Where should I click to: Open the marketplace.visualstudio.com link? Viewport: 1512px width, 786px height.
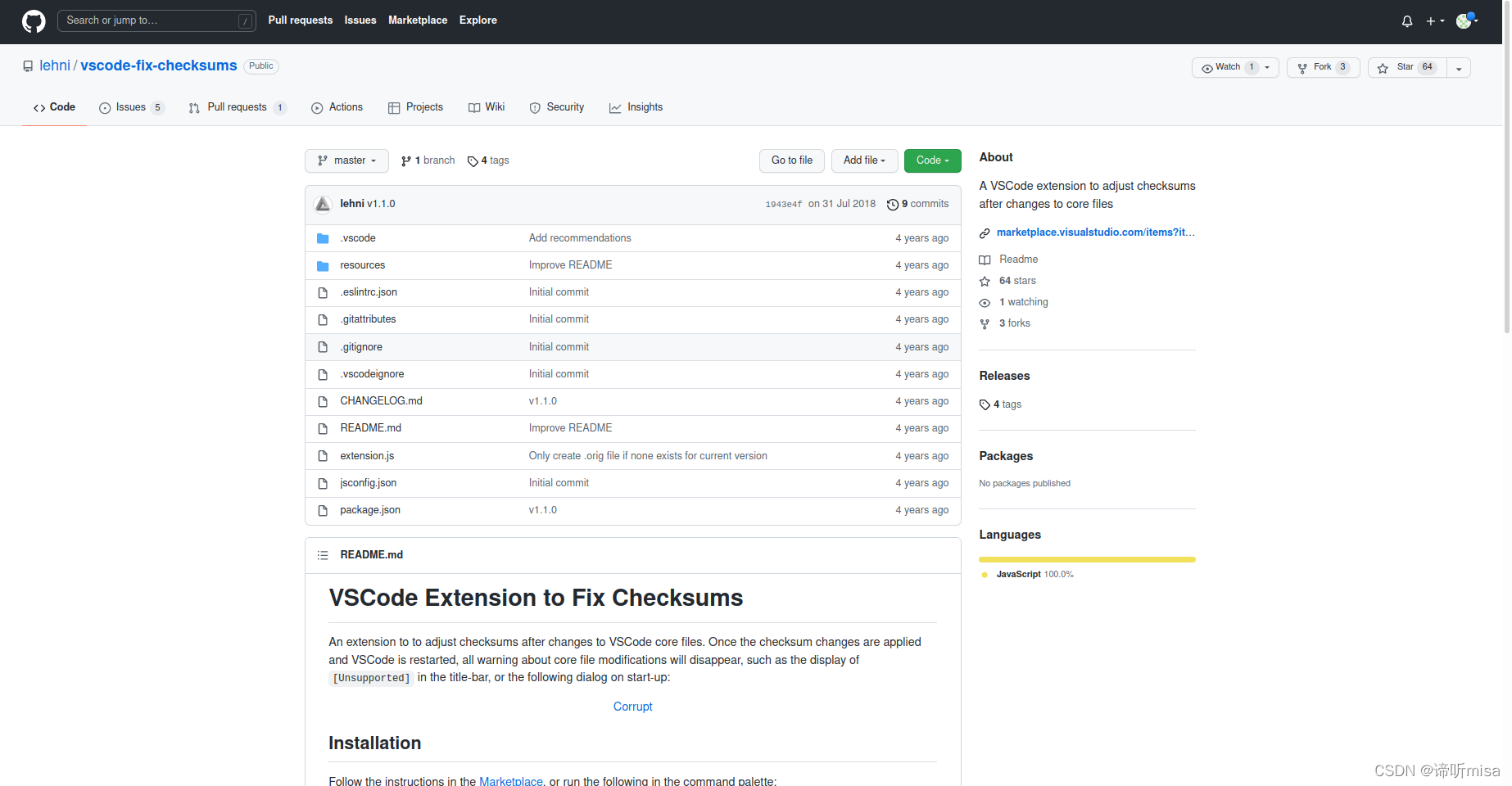tap(1095, 233)
